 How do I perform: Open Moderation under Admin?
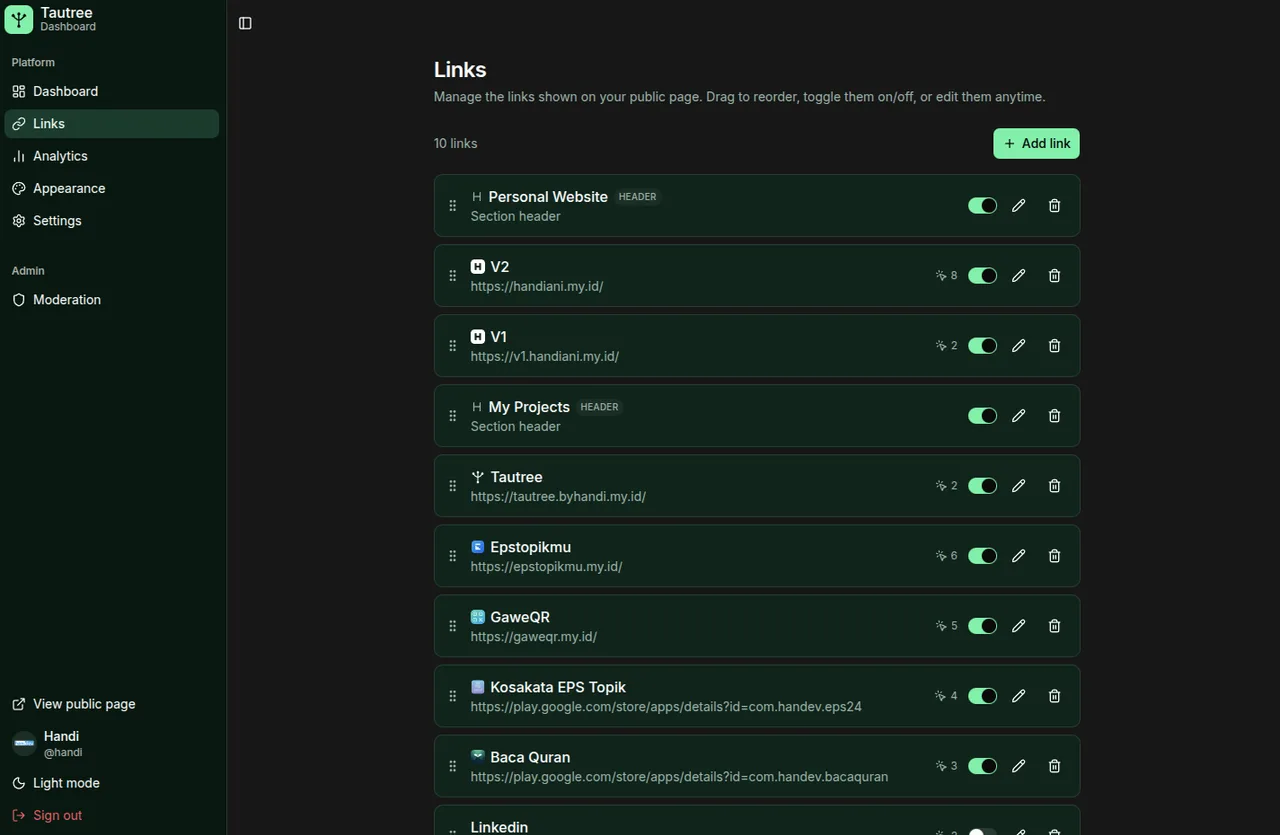[112, 300]
